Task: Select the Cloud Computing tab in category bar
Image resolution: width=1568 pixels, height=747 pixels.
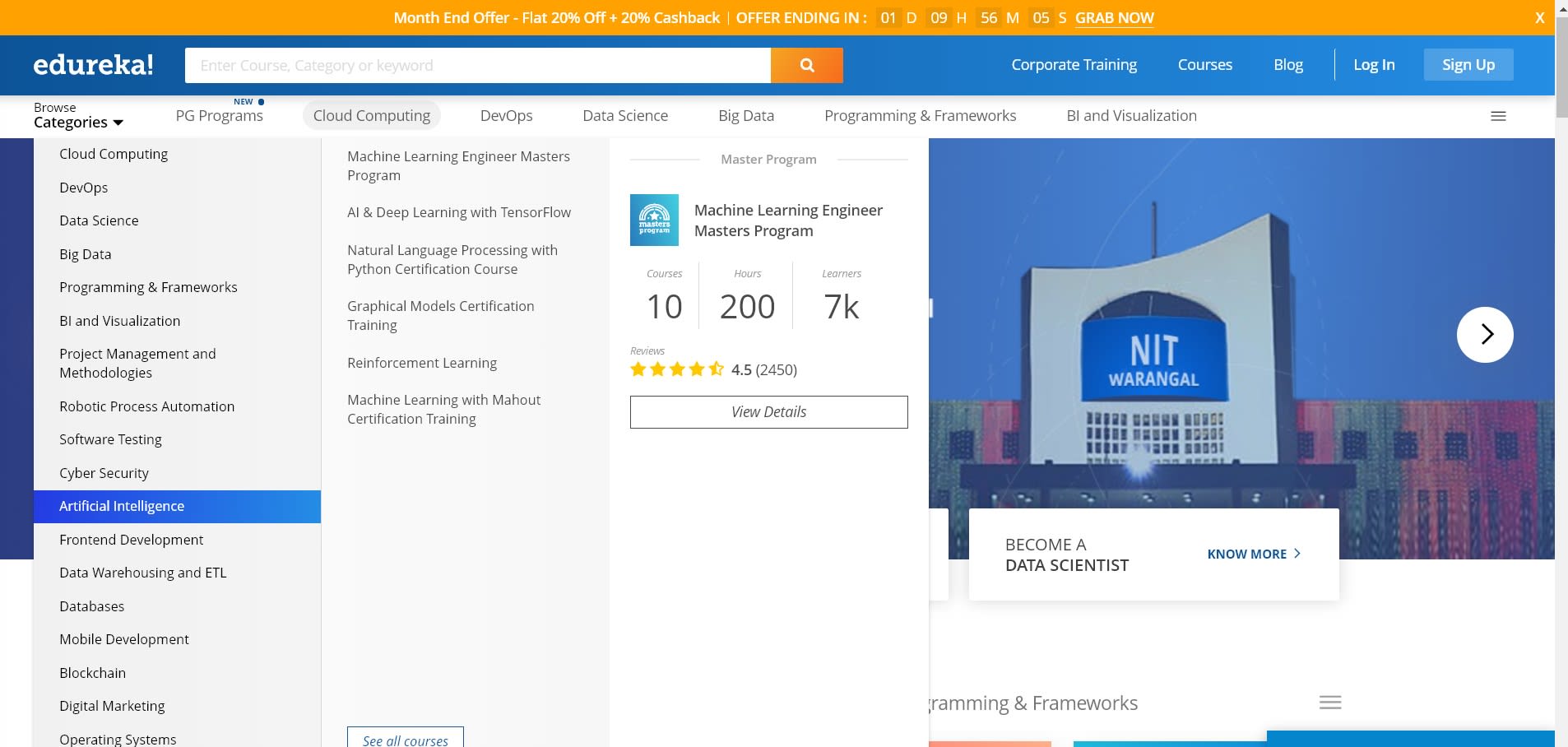Action: point(372,116)
